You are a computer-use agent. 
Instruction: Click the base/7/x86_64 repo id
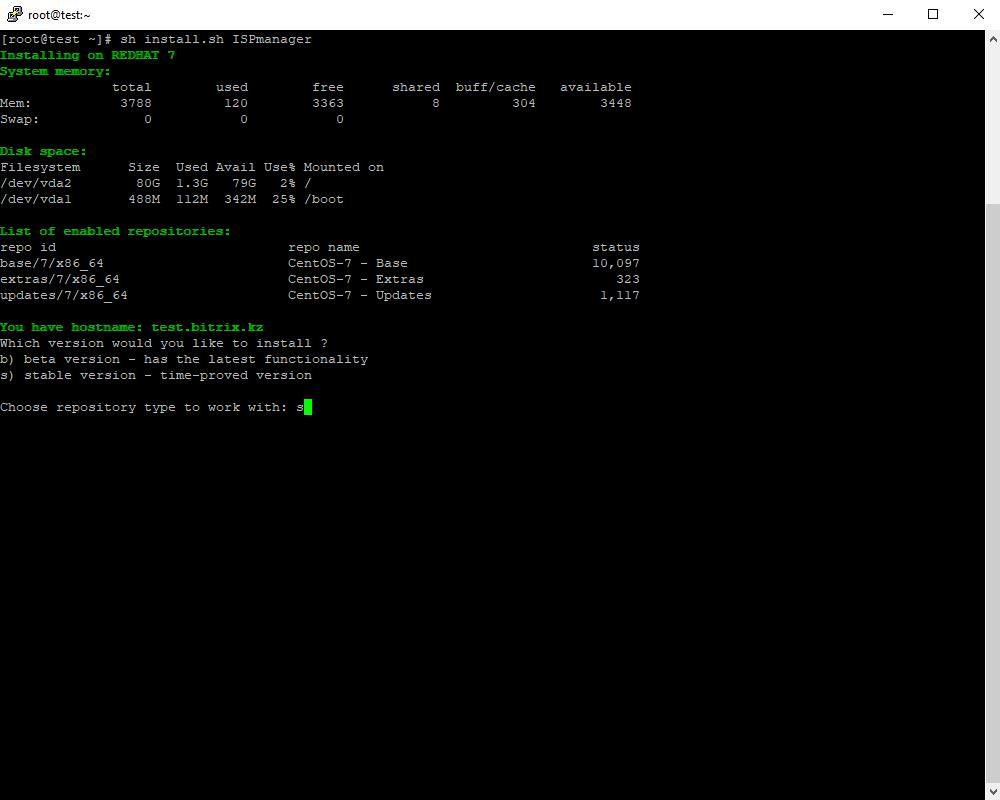pyautogui.click(x=52, y=263)
